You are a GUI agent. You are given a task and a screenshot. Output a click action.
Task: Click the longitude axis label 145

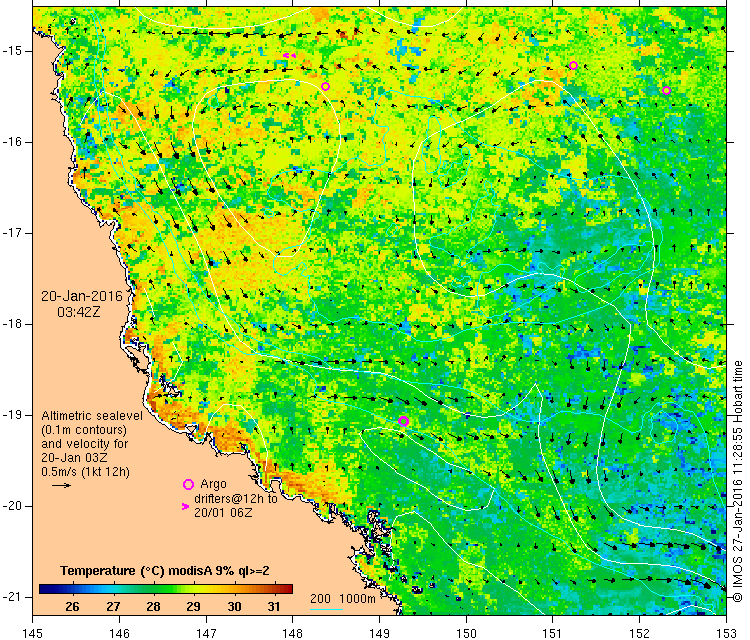(x=33, y=633)
